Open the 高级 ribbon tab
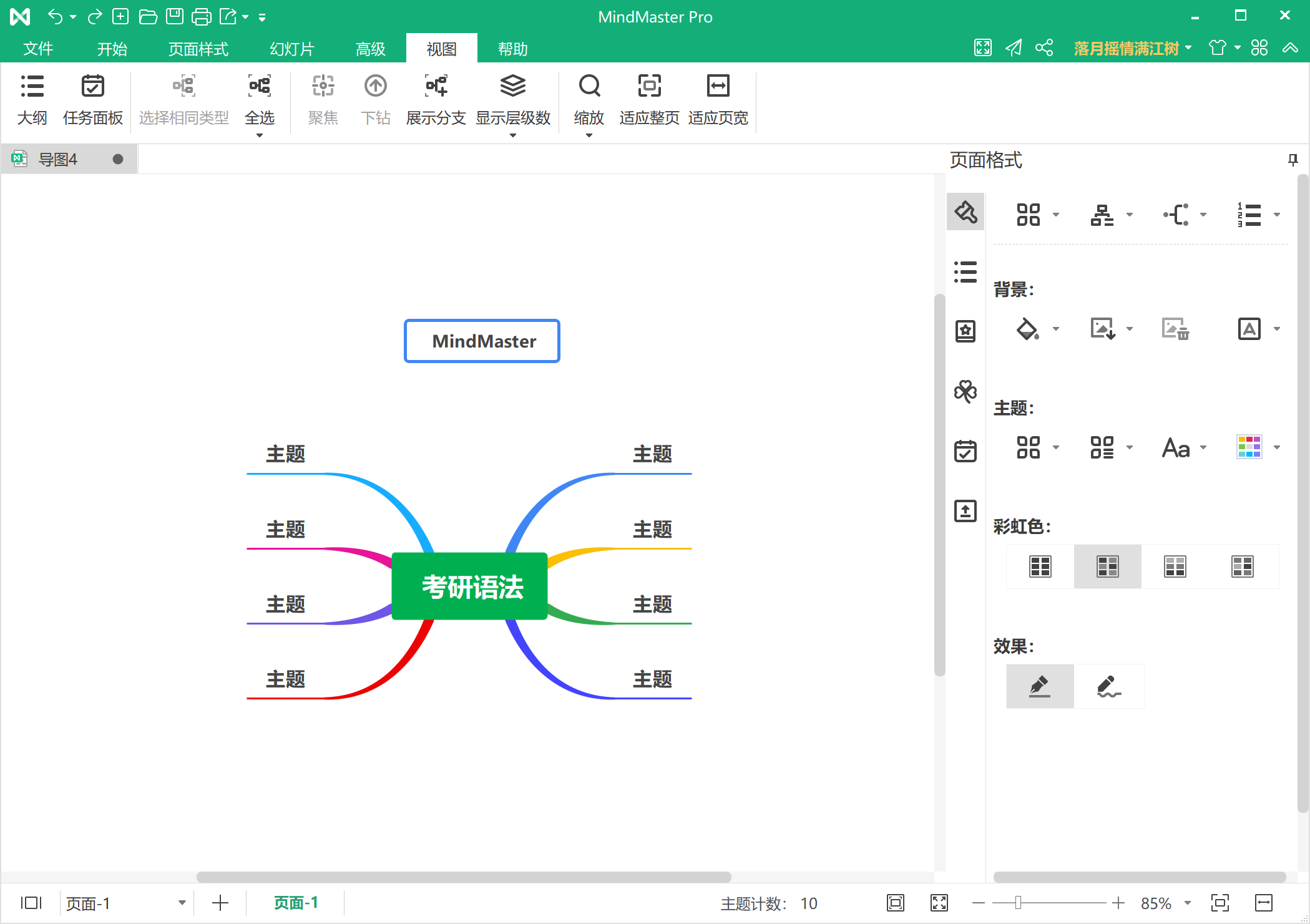Image resolution: width=1310 pixels, height=924 pixels. point(370,49)
